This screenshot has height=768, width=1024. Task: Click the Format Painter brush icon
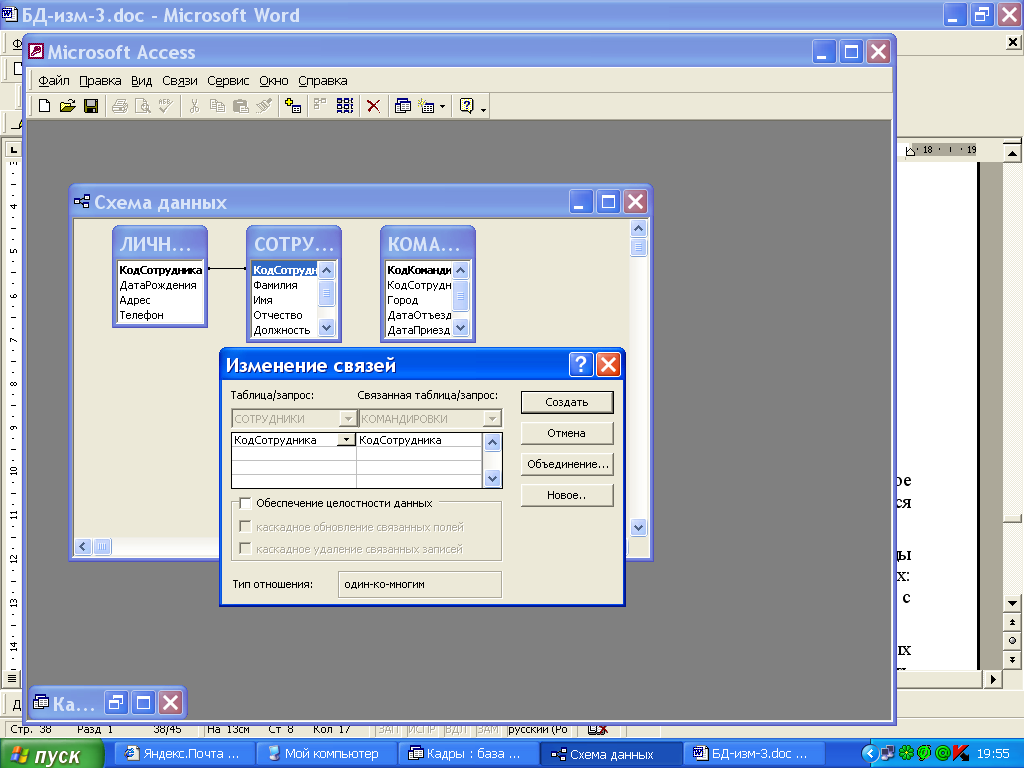point(264,106)
